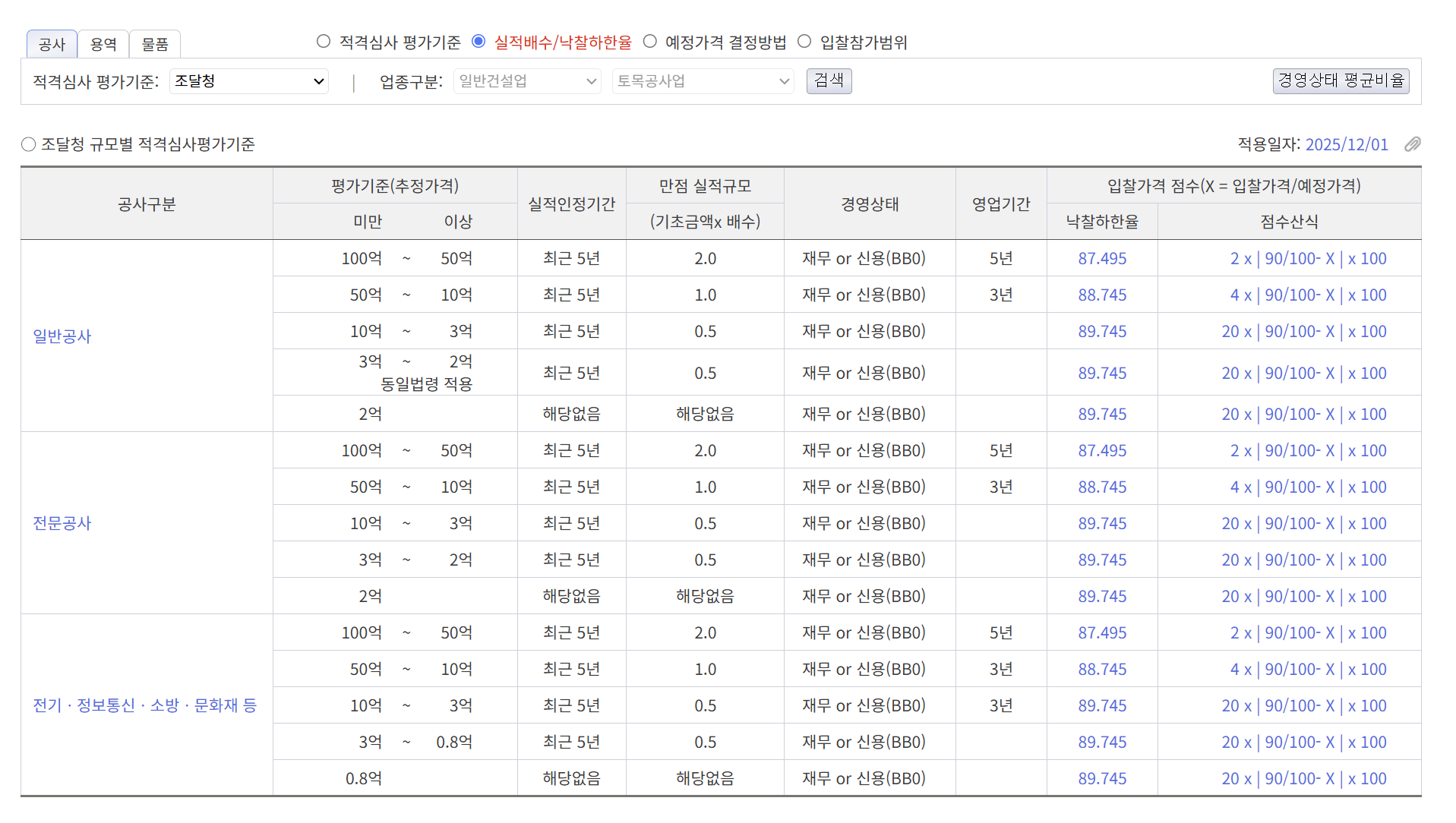Open the 전문공사 category link
The height and width of the screenshot is (823, 1456).
(62, 523)
